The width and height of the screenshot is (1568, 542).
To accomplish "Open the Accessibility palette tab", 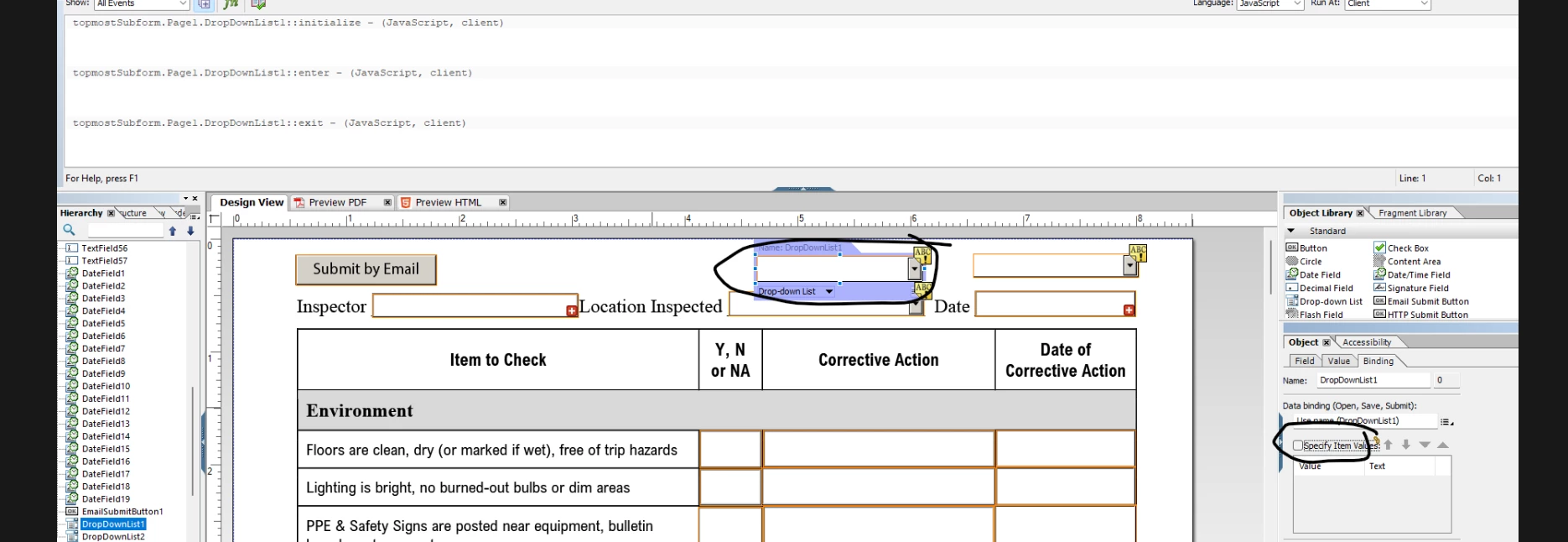I will click(1366, 342).
